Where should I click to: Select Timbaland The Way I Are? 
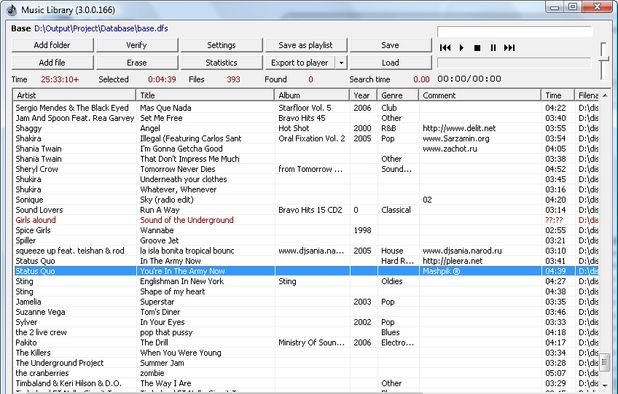(306, 383)
